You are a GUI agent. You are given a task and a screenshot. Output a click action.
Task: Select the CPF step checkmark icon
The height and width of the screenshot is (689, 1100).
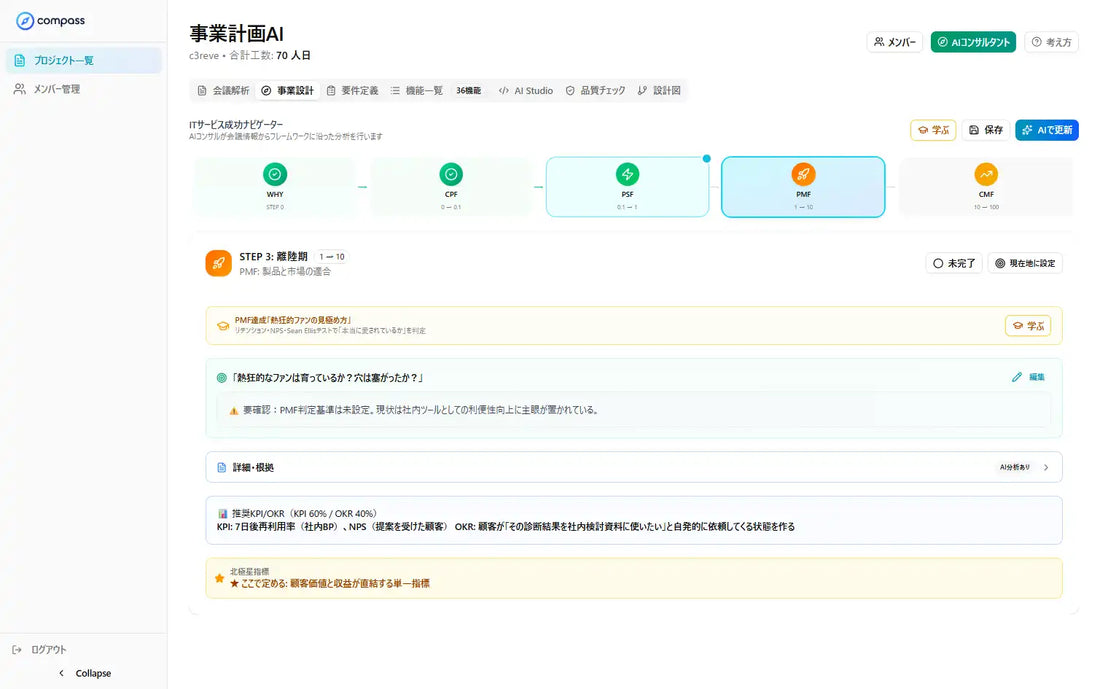tap(451, 174)
